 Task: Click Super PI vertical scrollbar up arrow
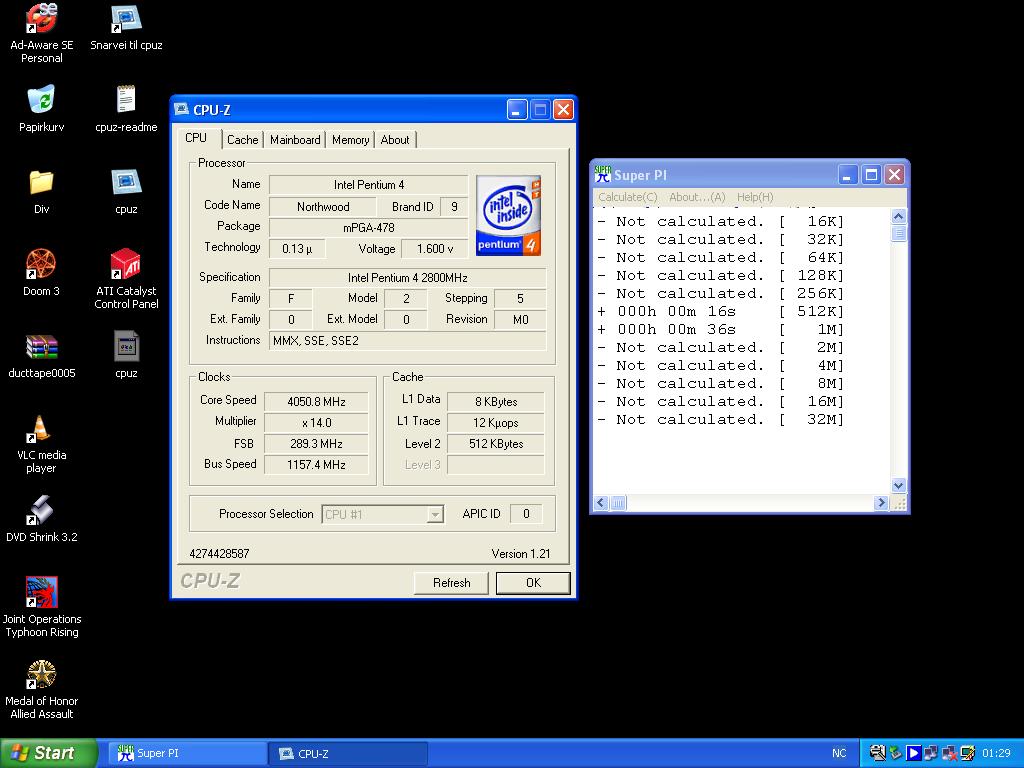click(x=899, y=216)
